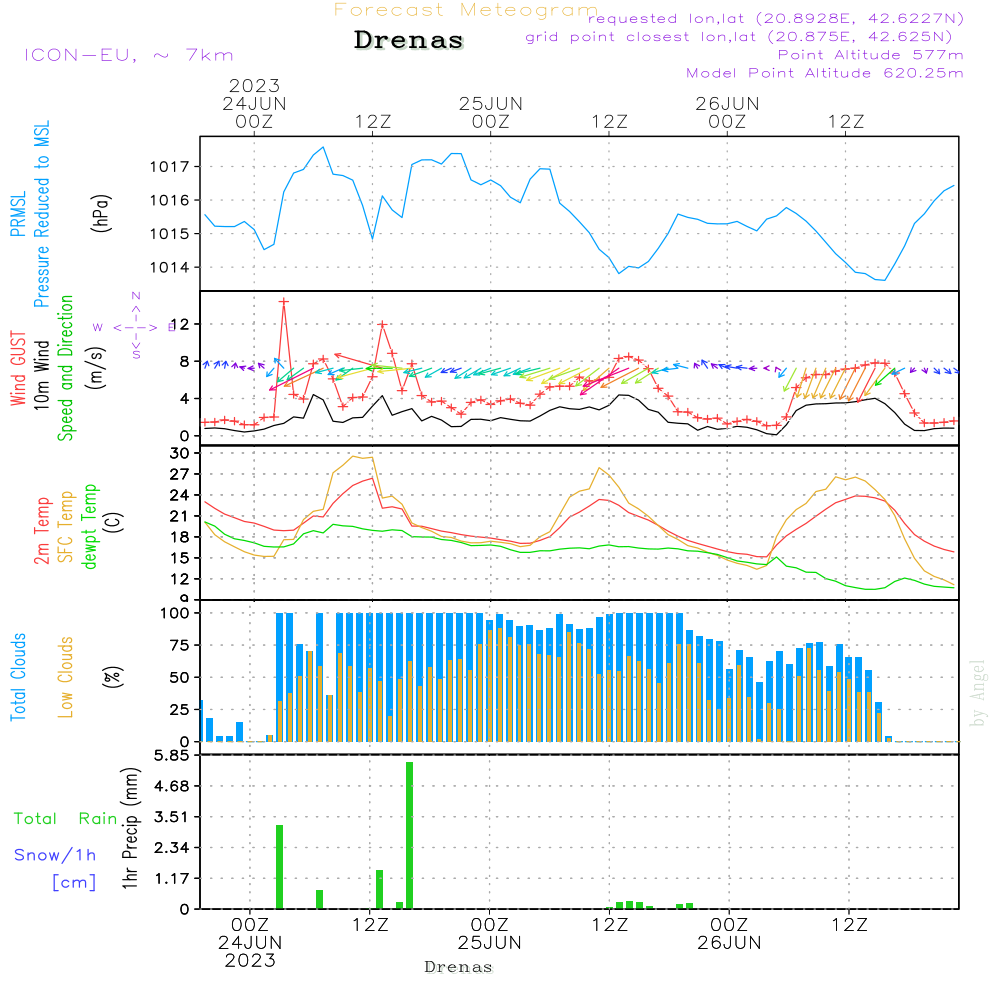Click the 25 cloud axis value

coord(179,710)
